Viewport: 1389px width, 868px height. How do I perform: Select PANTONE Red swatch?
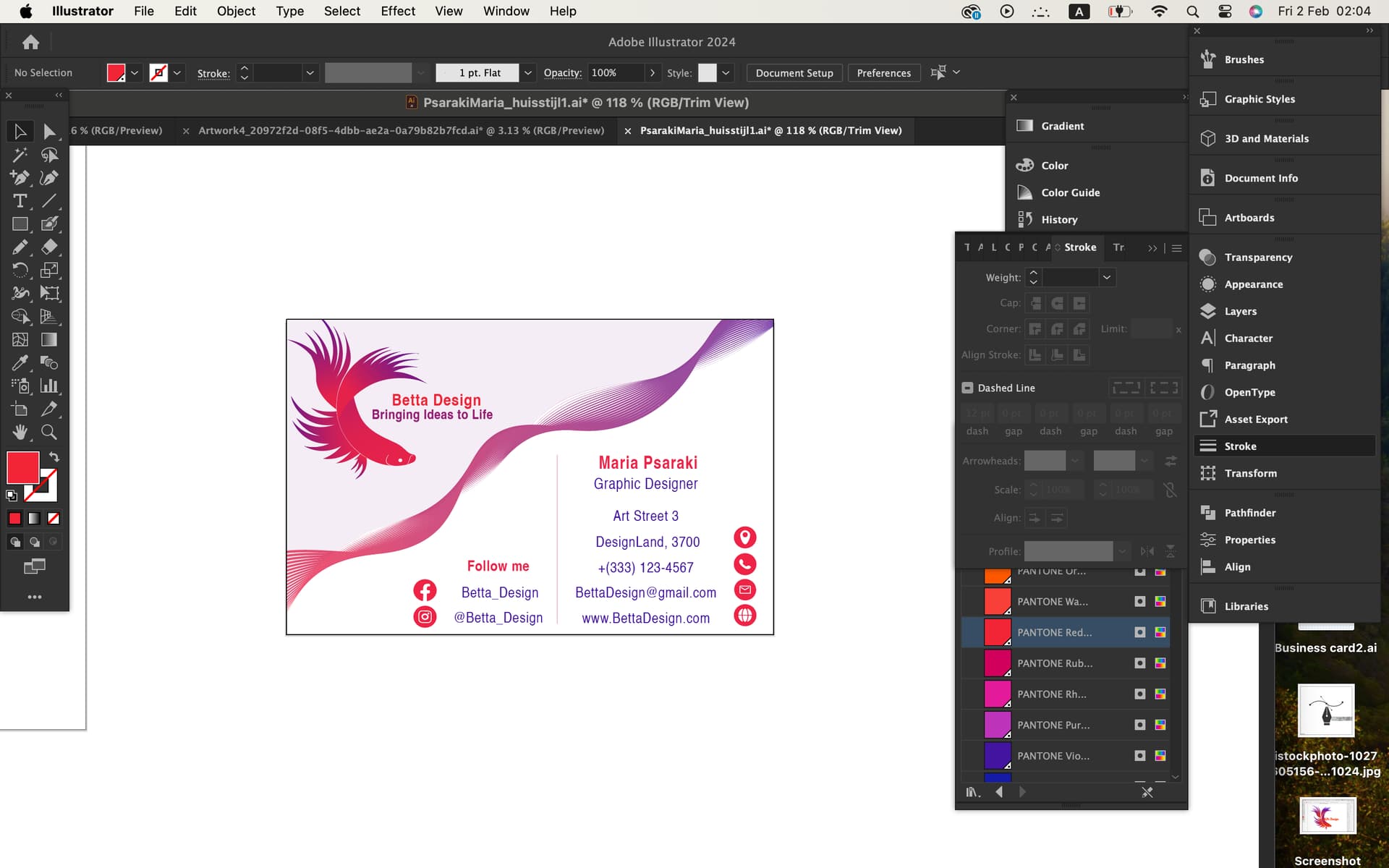tap(1065, 632)
